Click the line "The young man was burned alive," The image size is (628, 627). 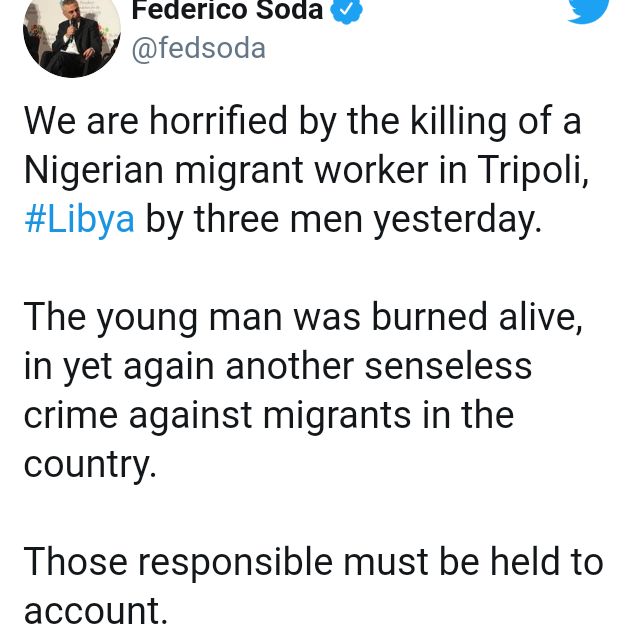tap(303, 317)
